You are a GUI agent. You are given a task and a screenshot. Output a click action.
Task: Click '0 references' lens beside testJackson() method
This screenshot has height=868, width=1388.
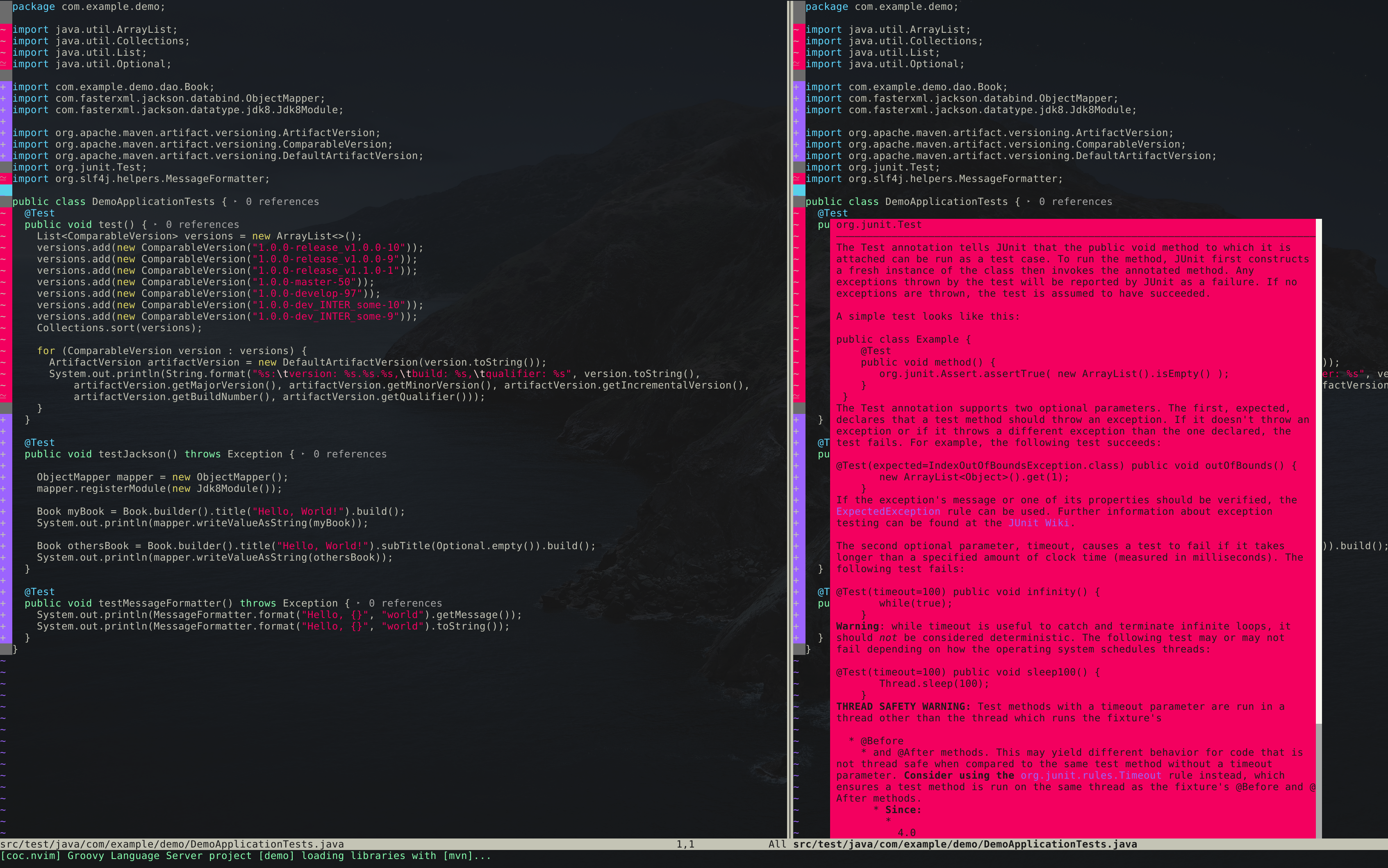pyautogui.click(x=350, y=454)
